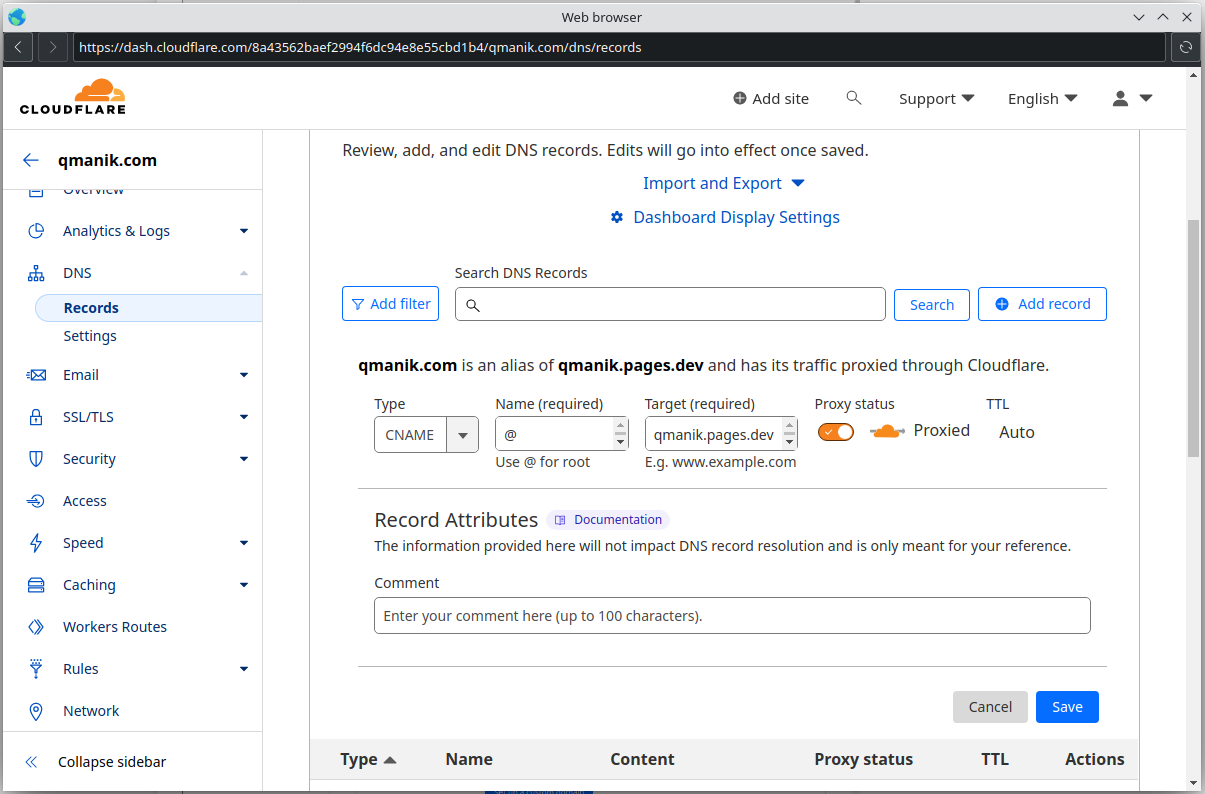Click the Comment input field
1205x794 pixels.
coord(731,616)
